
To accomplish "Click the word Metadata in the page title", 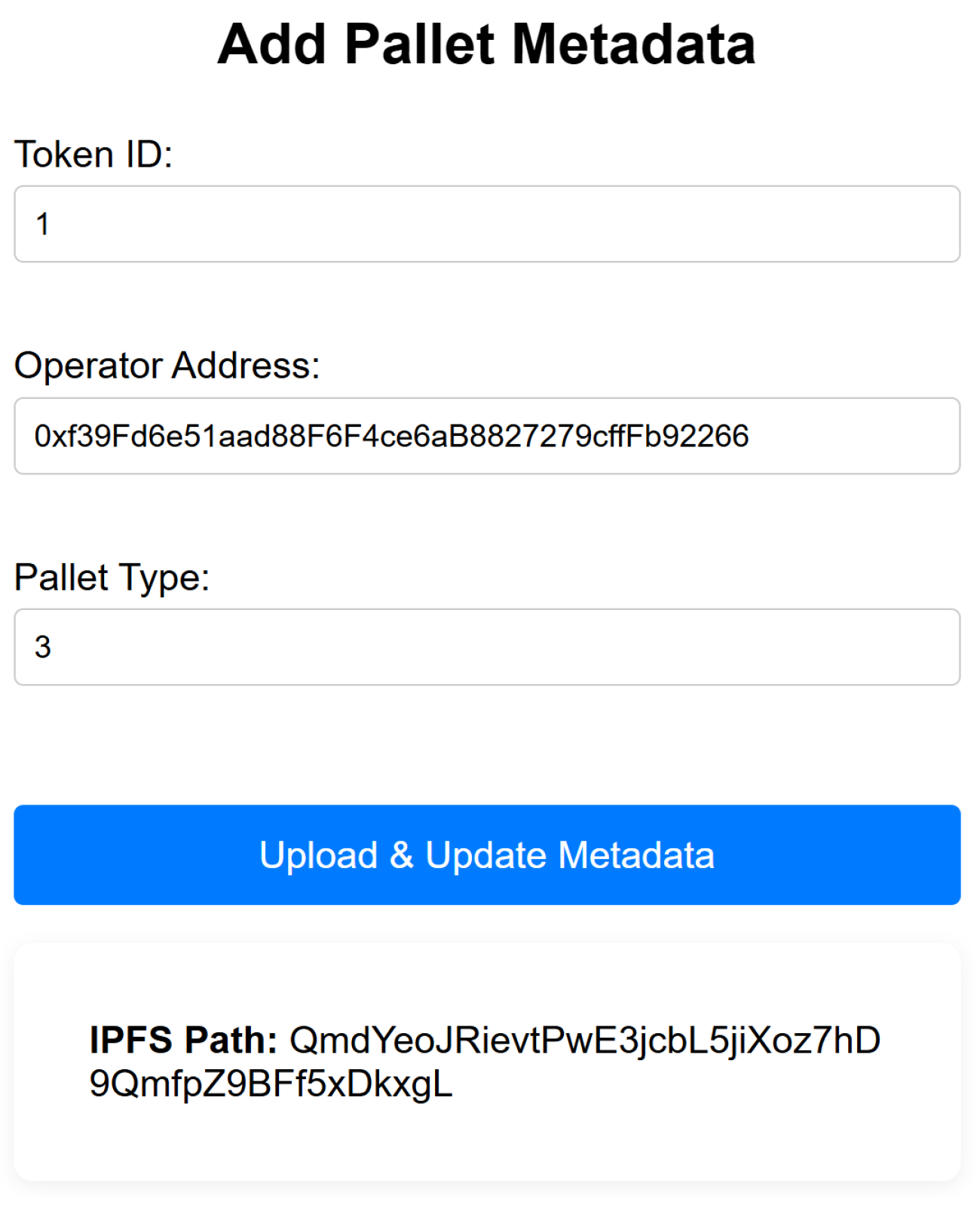I will pyautogui.click(x=633, y=44).
